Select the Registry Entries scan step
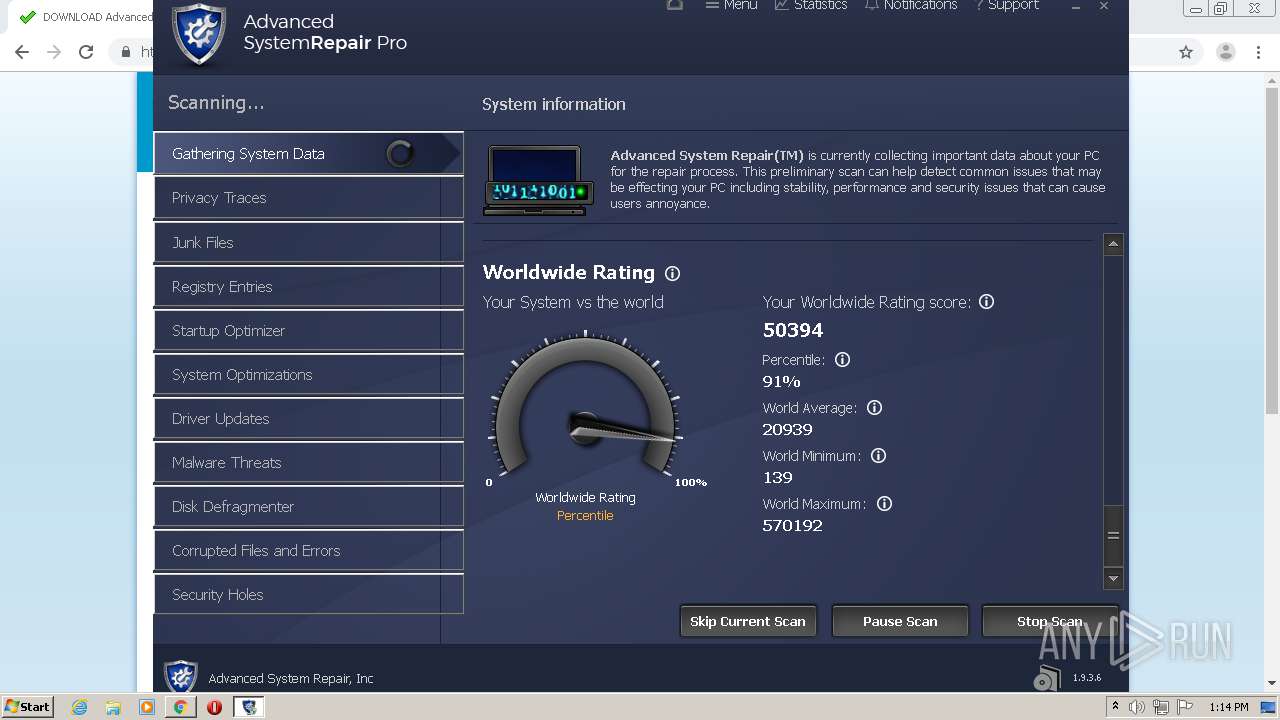The height and width of the screenshot is (720, 1280). click(308, 286)
